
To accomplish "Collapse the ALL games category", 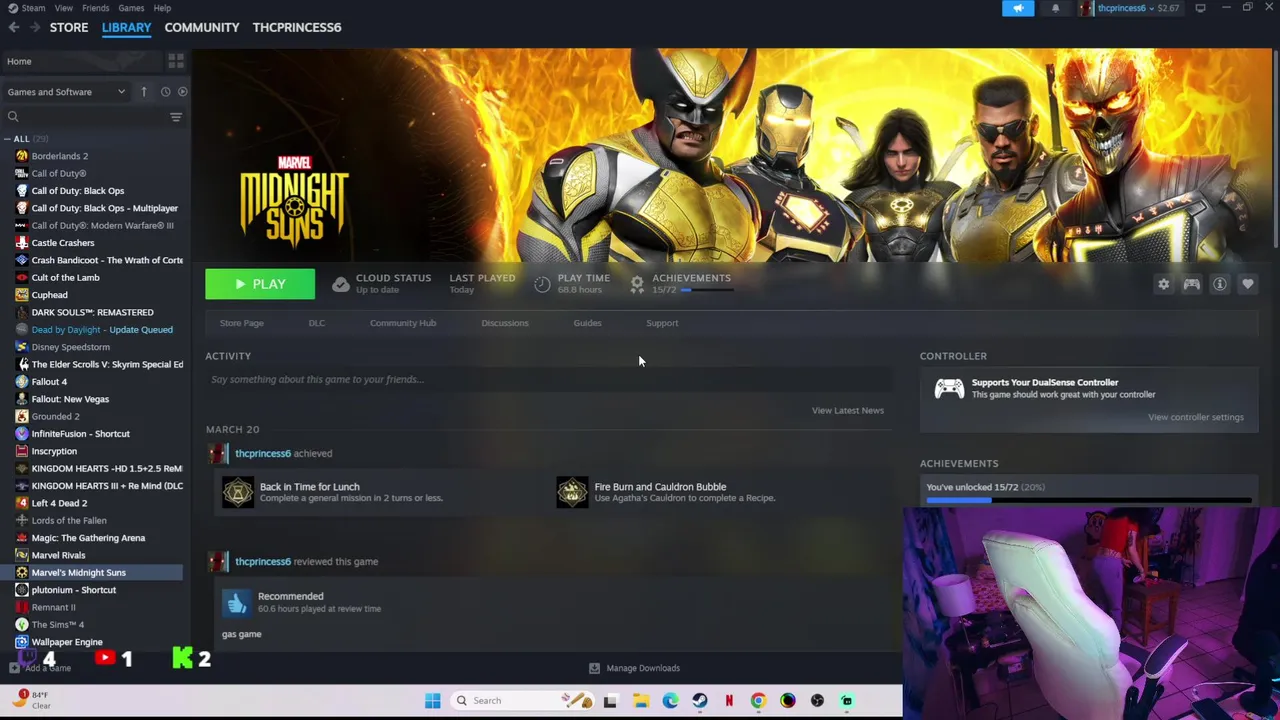I will [x=7, y=139].
